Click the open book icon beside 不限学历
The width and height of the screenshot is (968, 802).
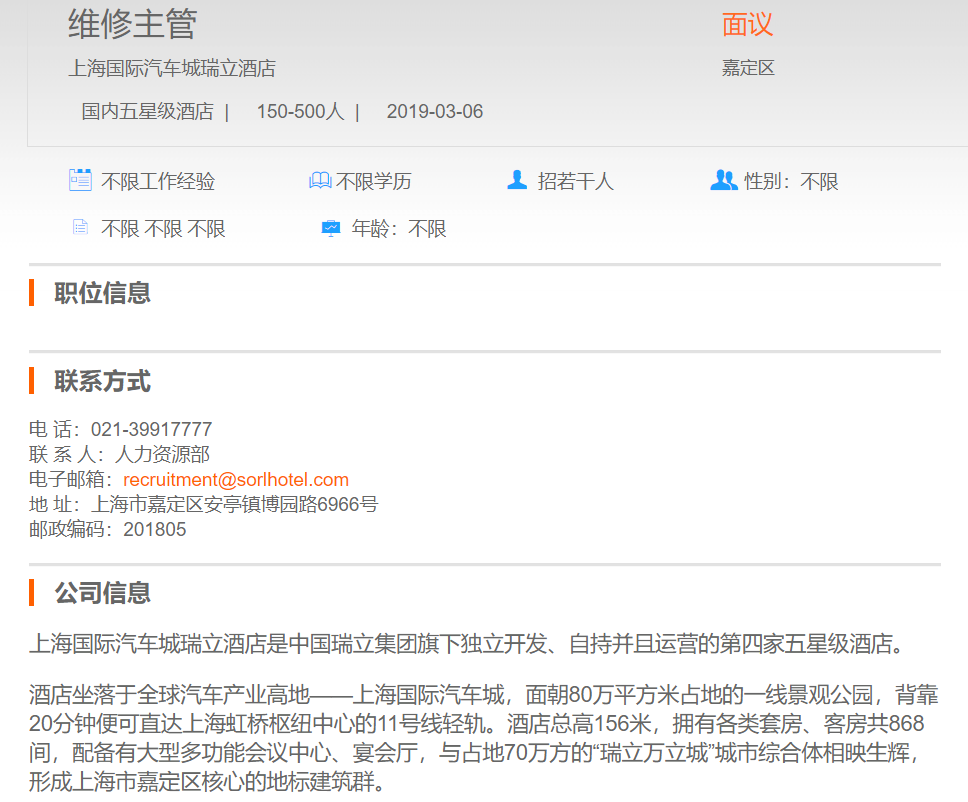319,181
